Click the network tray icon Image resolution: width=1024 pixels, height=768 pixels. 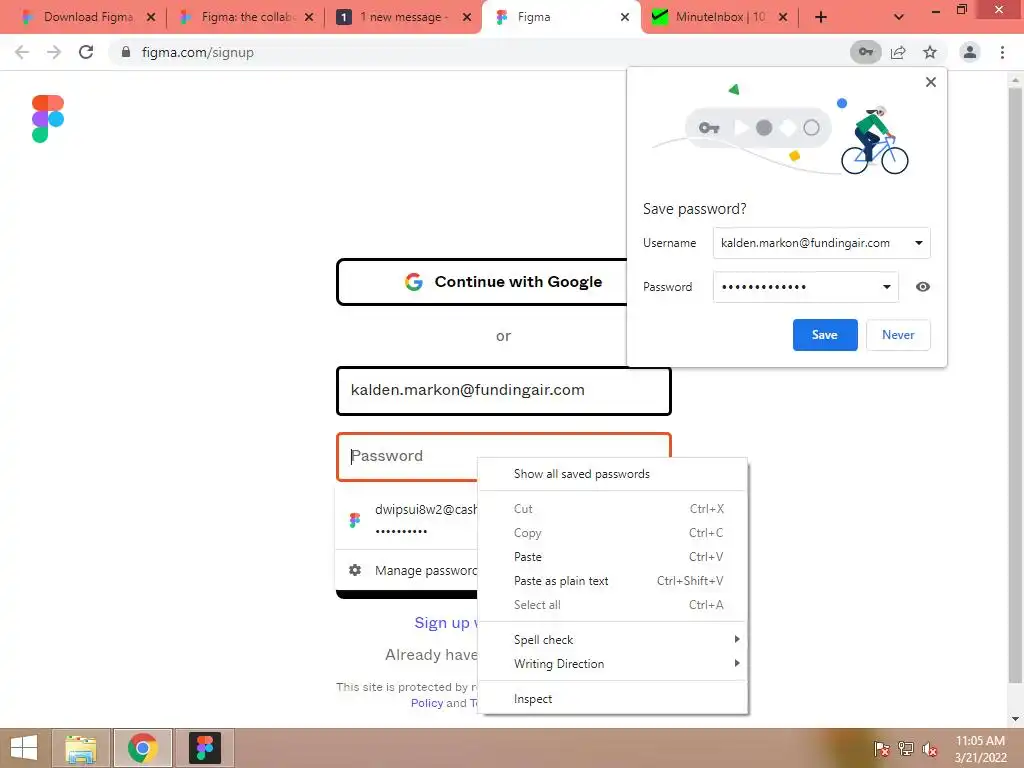point(905,749)
